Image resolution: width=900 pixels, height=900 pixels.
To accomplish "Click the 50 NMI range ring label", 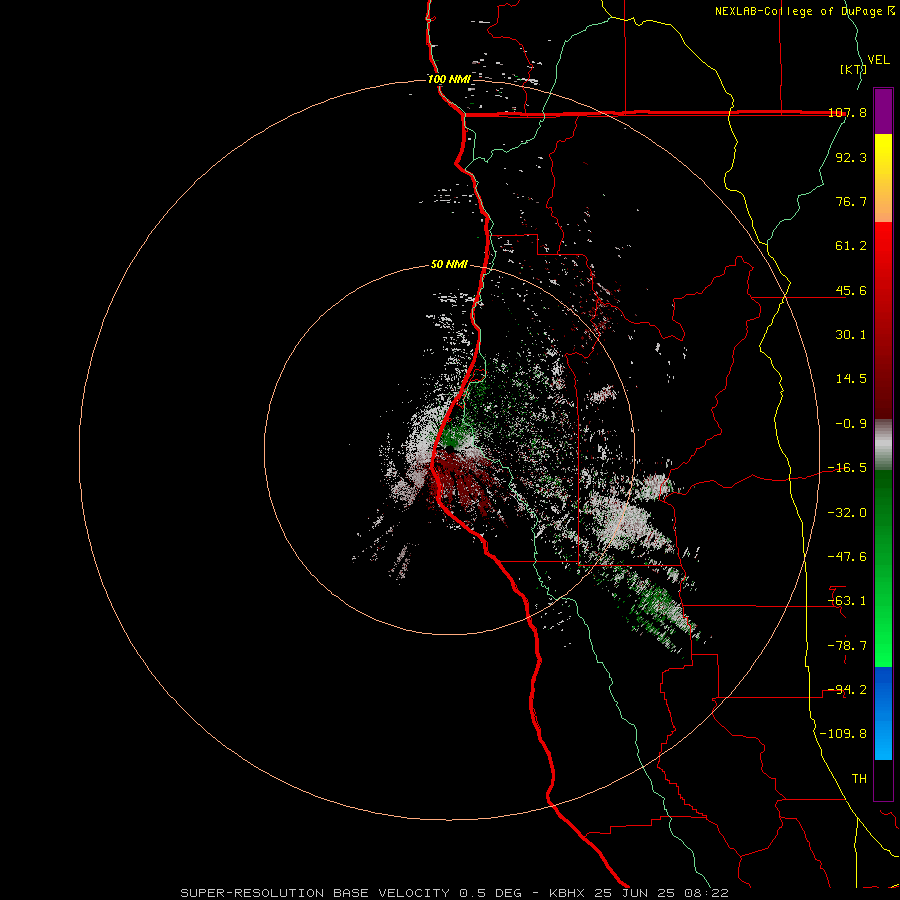I will tap(449, 265).
